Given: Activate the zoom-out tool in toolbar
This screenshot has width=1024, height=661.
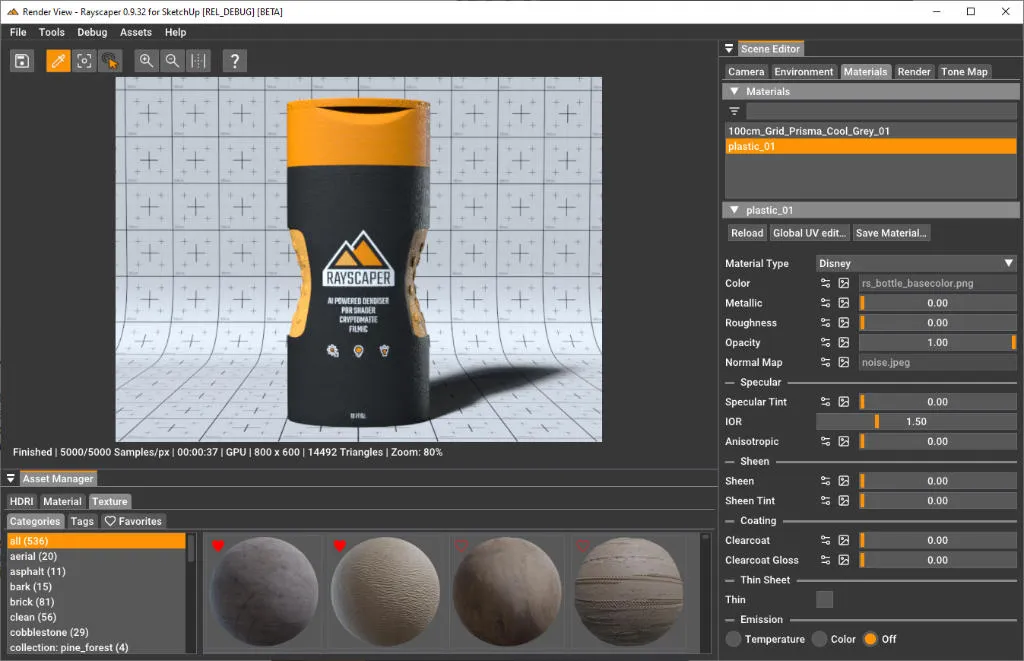Looking at the screenshot, I should pos(172,61).
